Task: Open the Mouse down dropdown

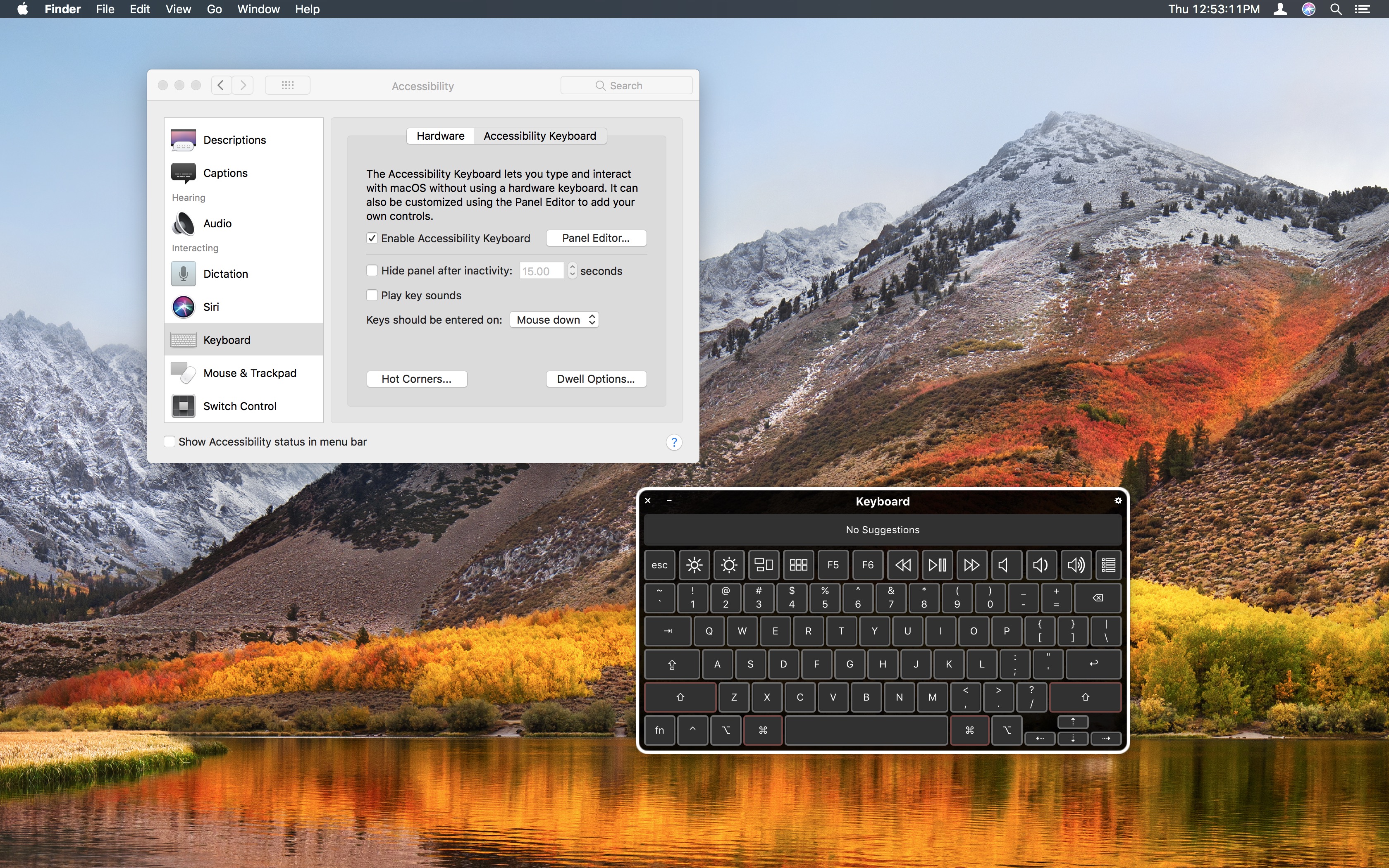Action: click(554, 320)
